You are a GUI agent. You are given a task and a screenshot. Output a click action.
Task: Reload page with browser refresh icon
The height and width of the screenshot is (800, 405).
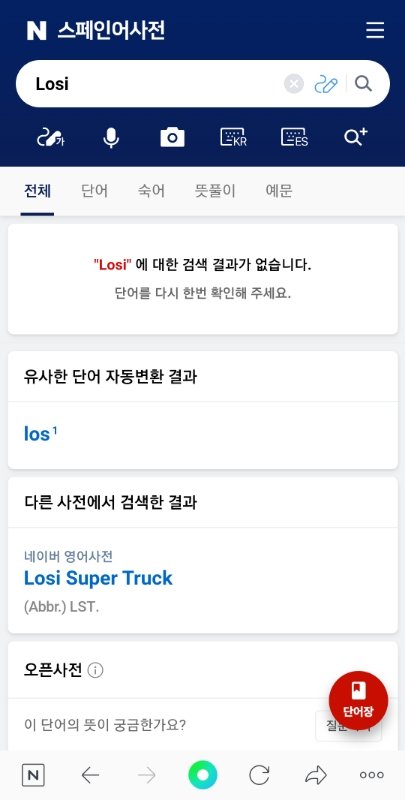point(259,776)
